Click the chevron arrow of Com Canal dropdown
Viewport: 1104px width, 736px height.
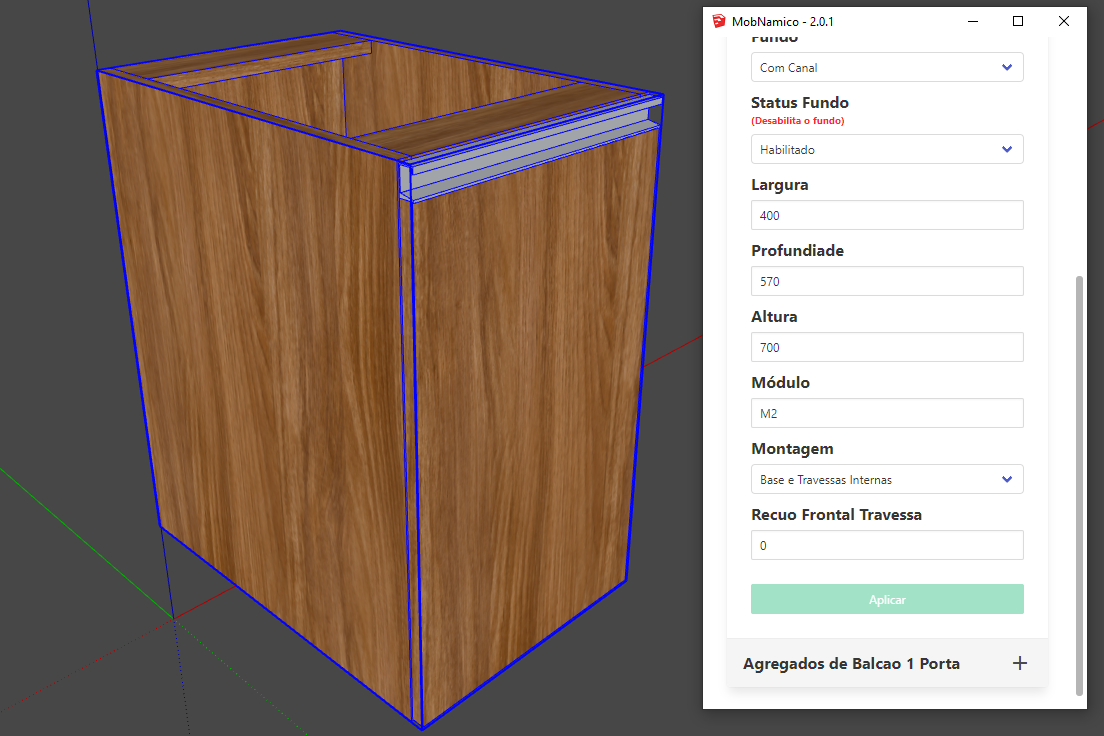click(x=1006, y=68)
